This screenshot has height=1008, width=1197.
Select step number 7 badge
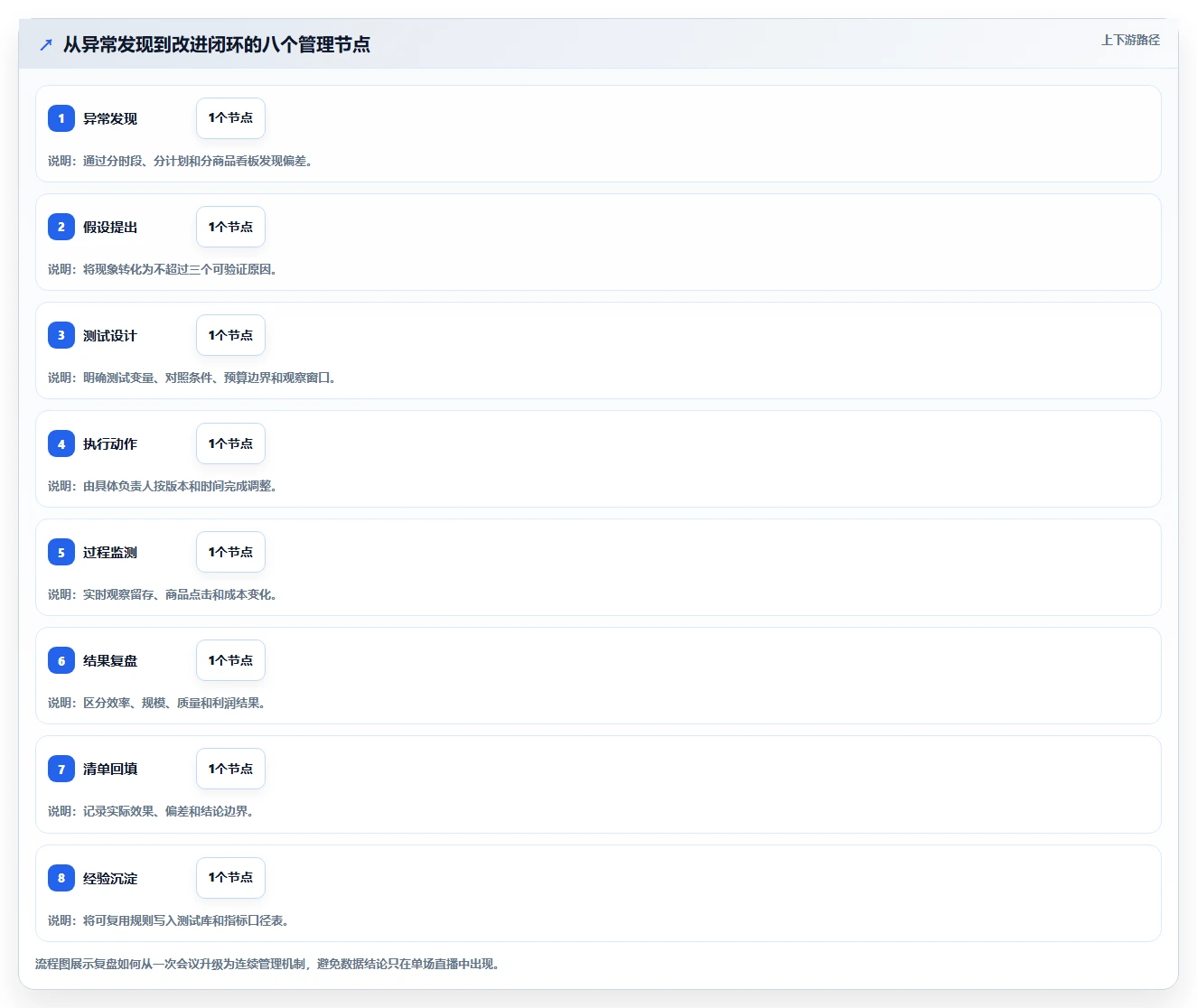click(x=61, y=769)
